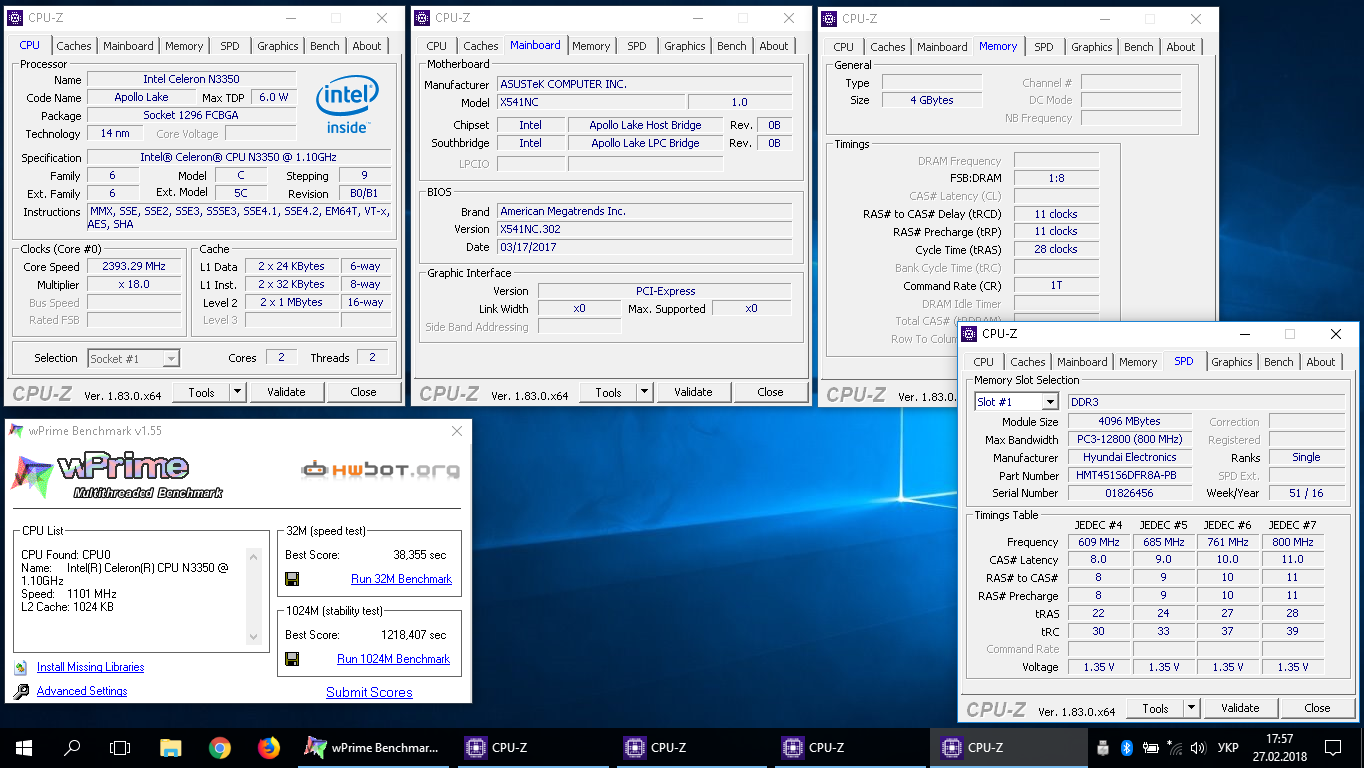Click the Max Bandwidth value PC3-12800
This screenshot has width=1364, height=768.
coord(1130,439)
